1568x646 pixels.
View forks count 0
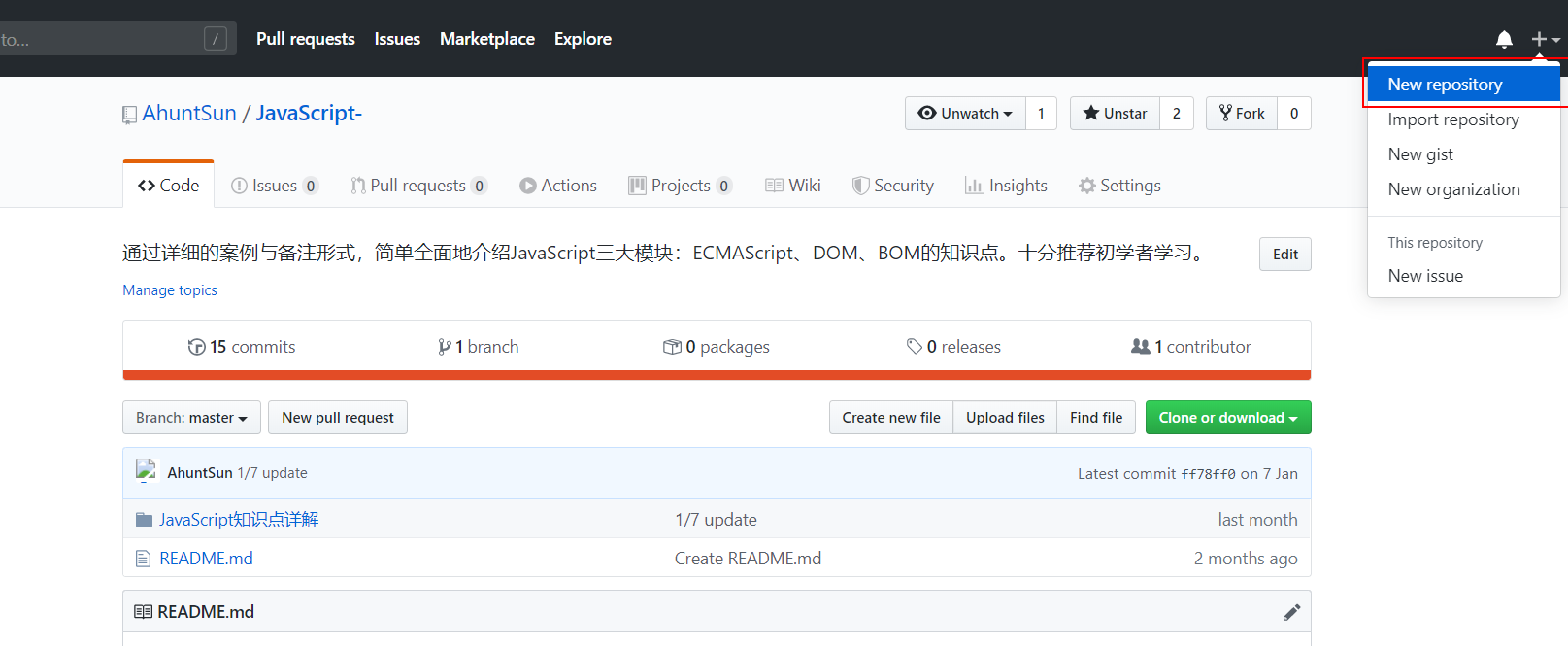click(x=1294, y=114)
